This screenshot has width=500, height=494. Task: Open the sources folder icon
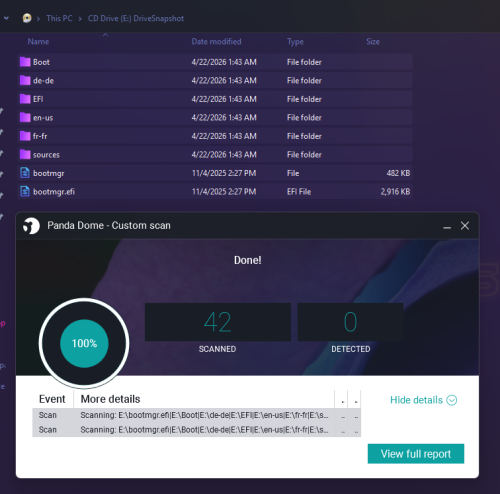click(25, 154)
